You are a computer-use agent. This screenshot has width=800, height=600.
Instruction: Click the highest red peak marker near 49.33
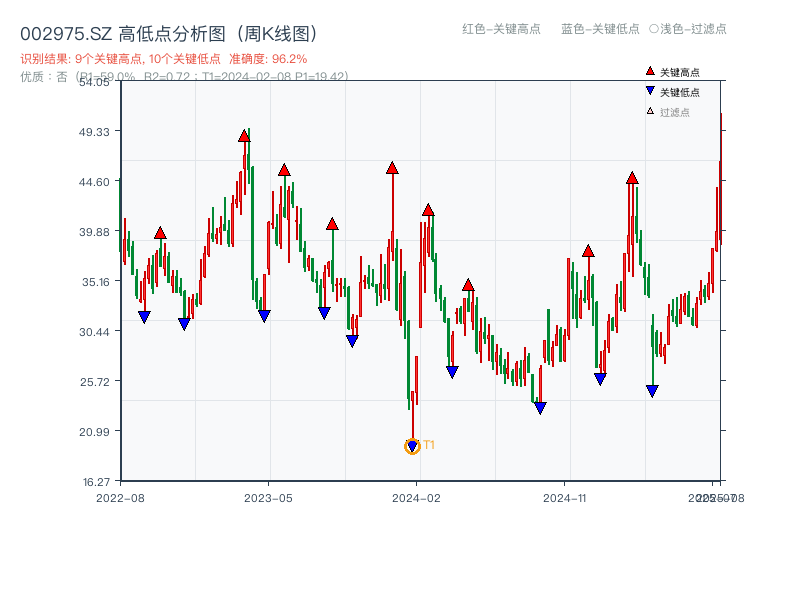click(x=244, y=133)
